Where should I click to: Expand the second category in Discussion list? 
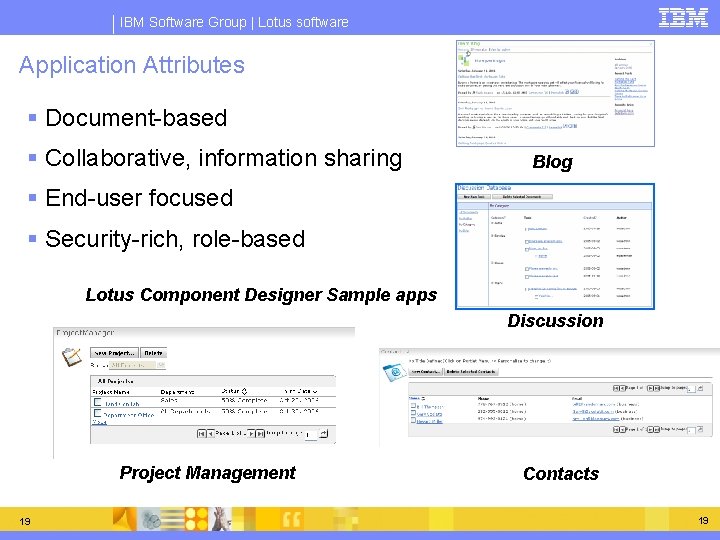pos(492,236)
